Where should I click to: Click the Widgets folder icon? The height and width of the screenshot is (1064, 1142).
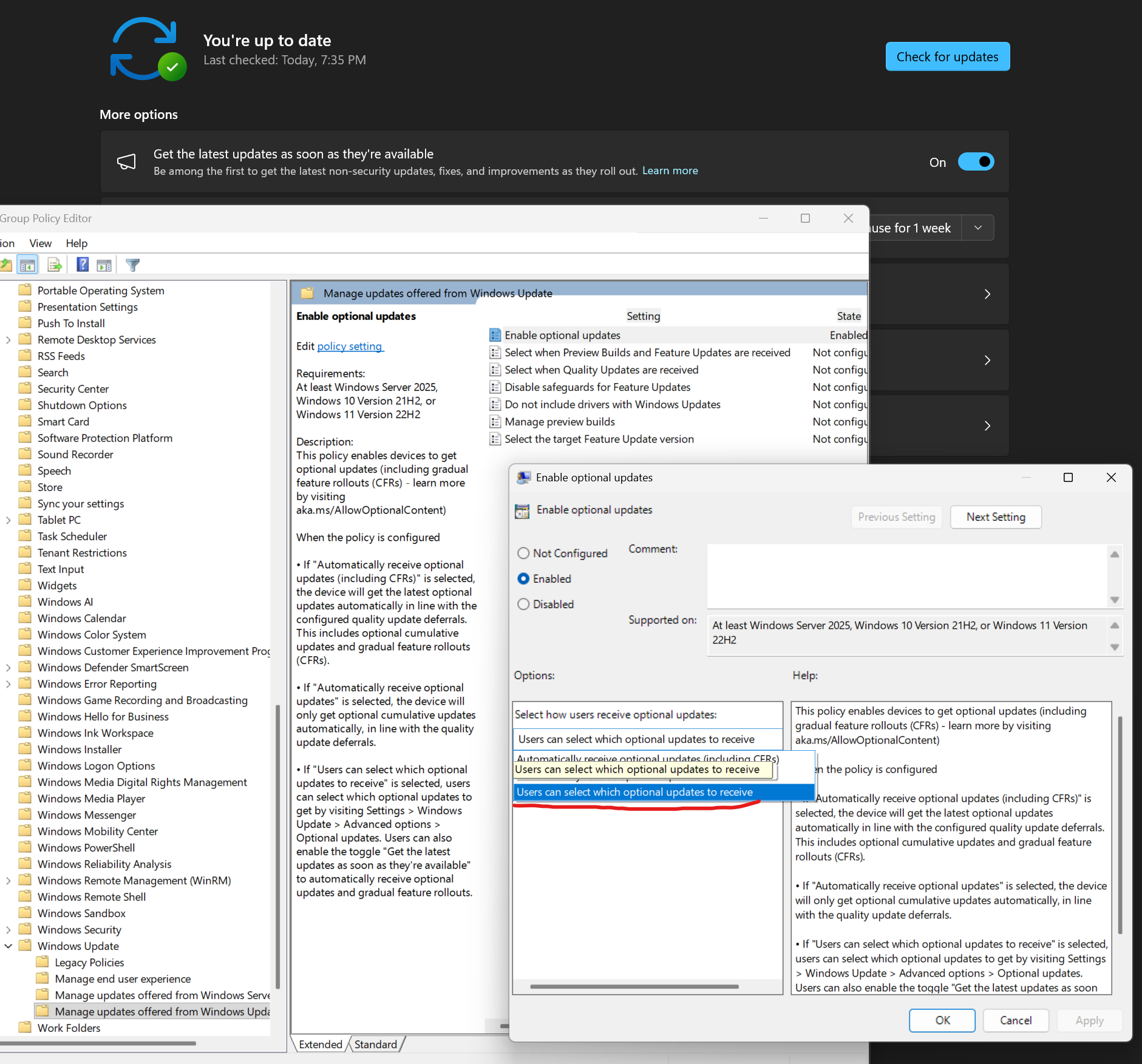point(25,585)
